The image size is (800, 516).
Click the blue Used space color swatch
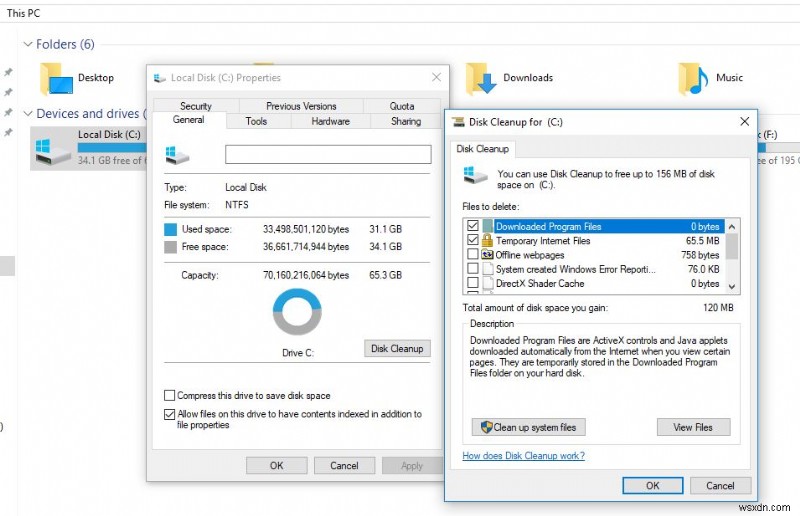(170, 230)
